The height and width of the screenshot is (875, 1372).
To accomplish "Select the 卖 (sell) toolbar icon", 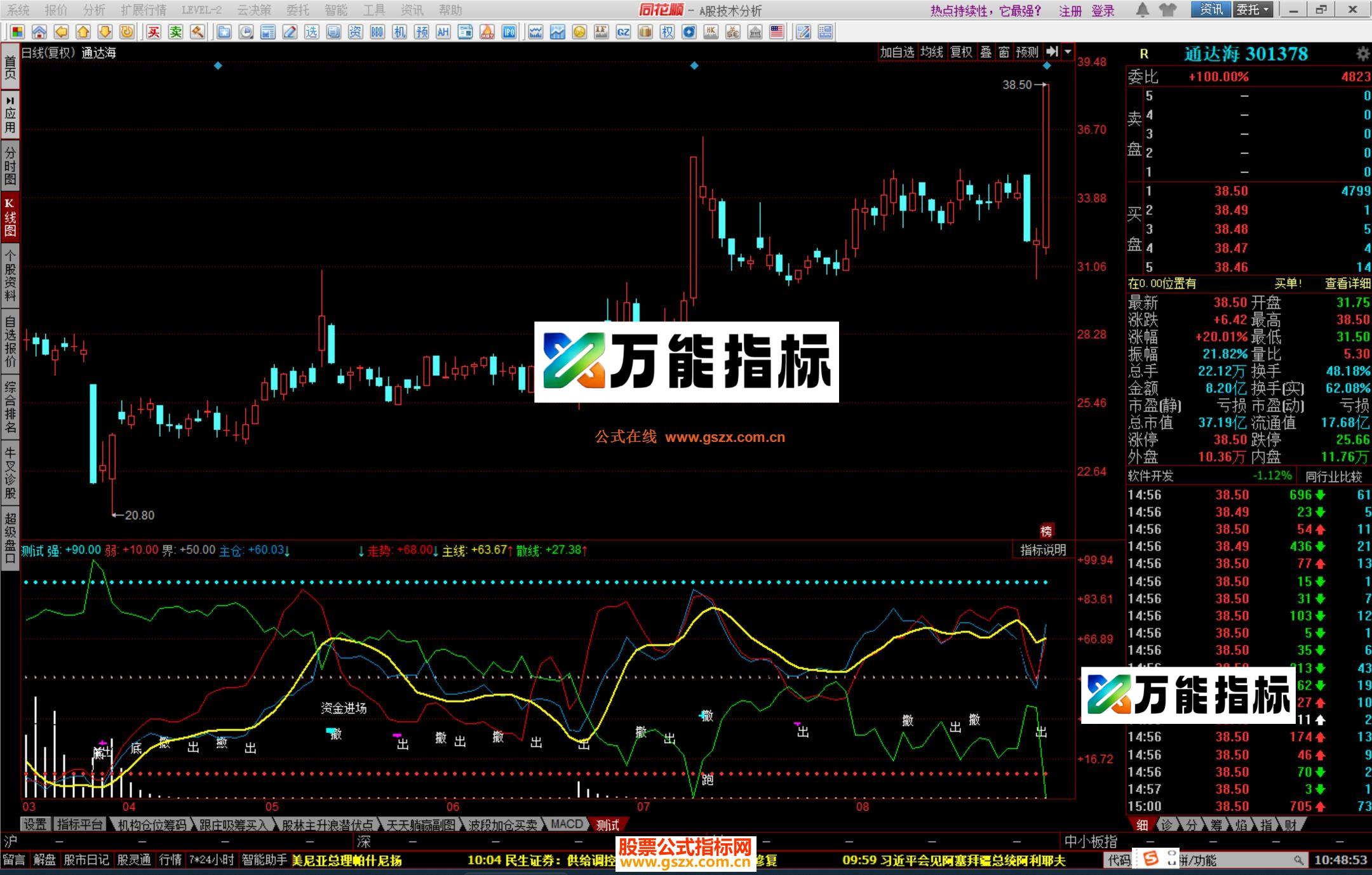I will pos(177,32).
